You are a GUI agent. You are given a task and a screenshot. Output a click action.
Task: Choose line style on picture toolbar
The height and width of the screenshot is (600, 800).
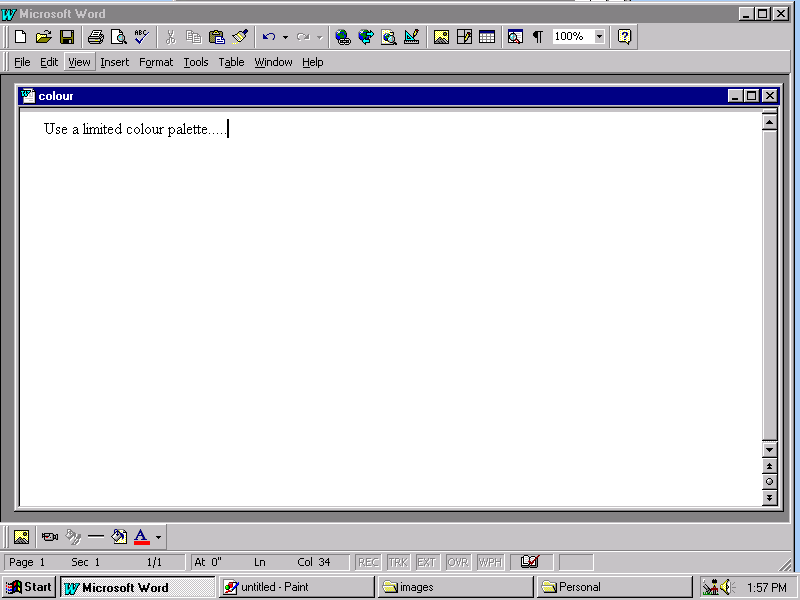(96, 537)
